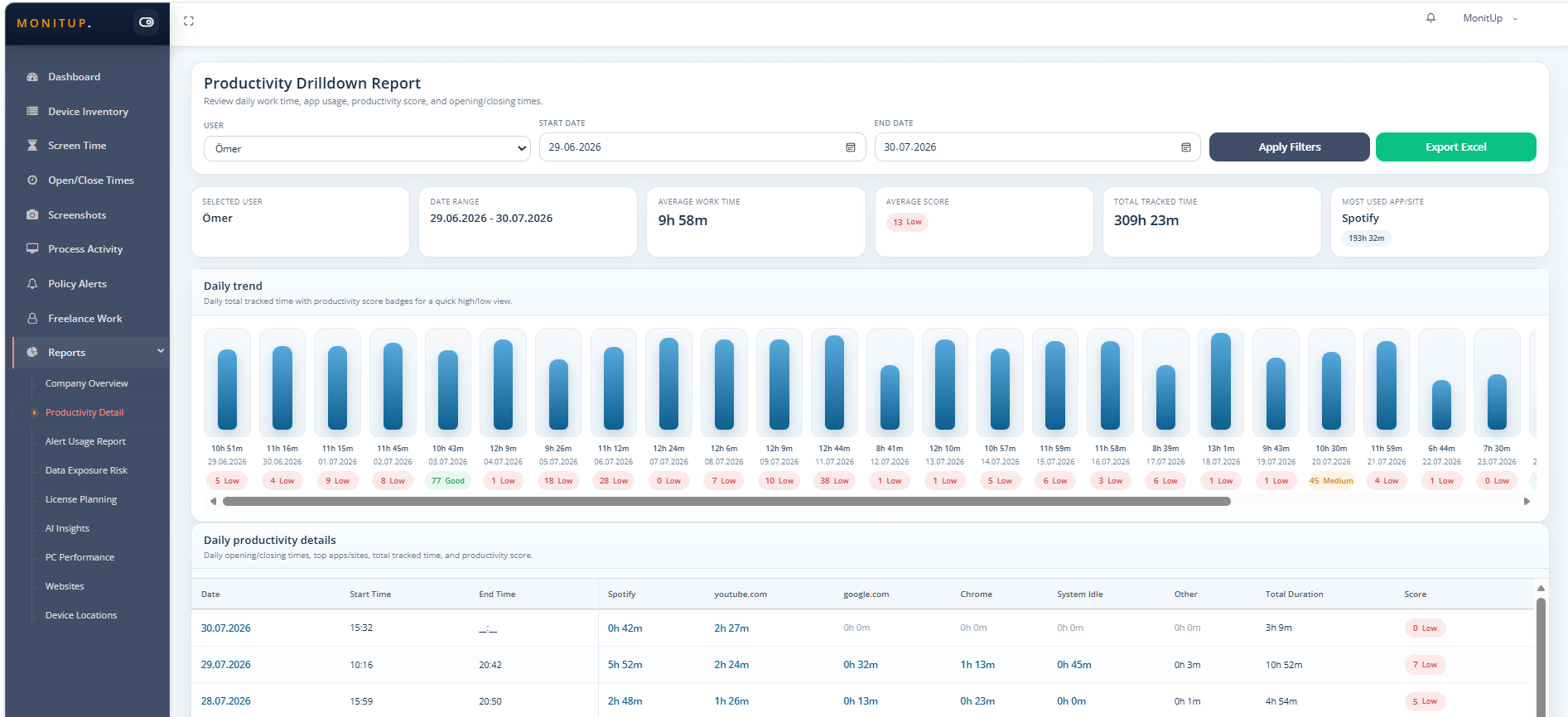Open AI Insights report
Viewport: 1568px width, 717px height.
[67, 528]
